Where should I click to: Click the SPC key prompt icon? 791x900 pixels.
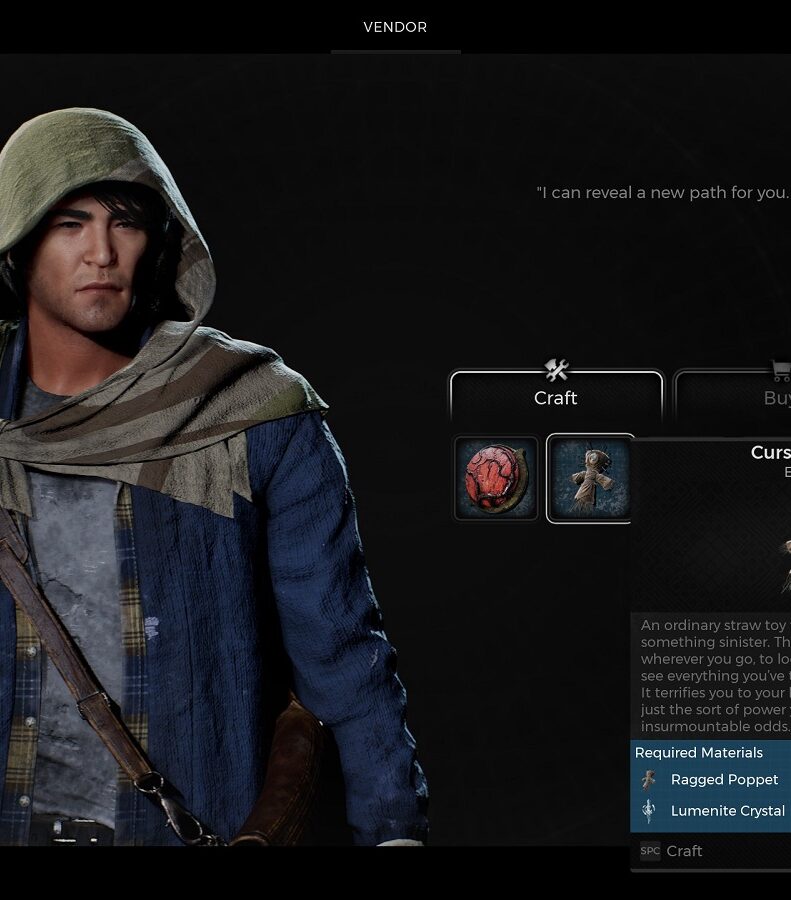coord(650,851)
